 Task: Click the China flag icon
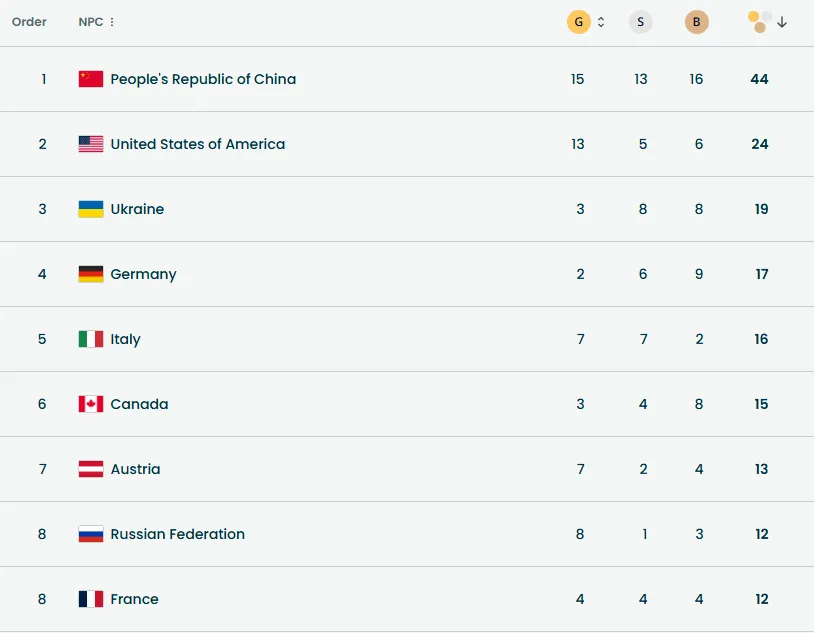[x=91, y=79]
